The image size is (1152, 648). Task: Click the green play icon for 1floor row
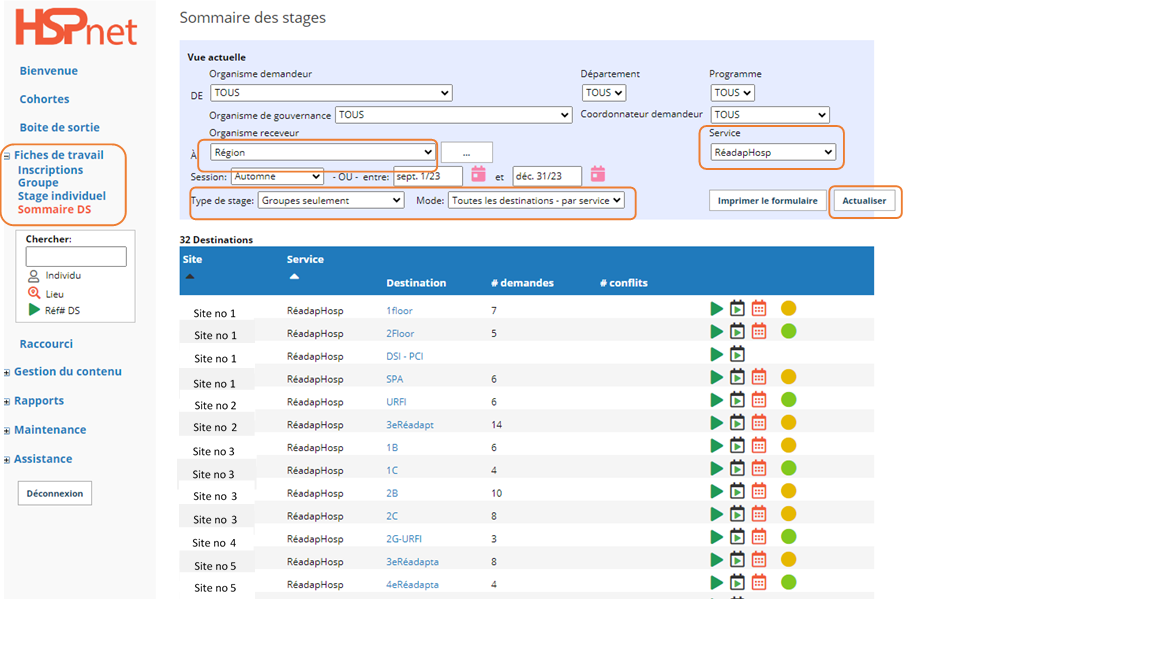tap(717, 309)
